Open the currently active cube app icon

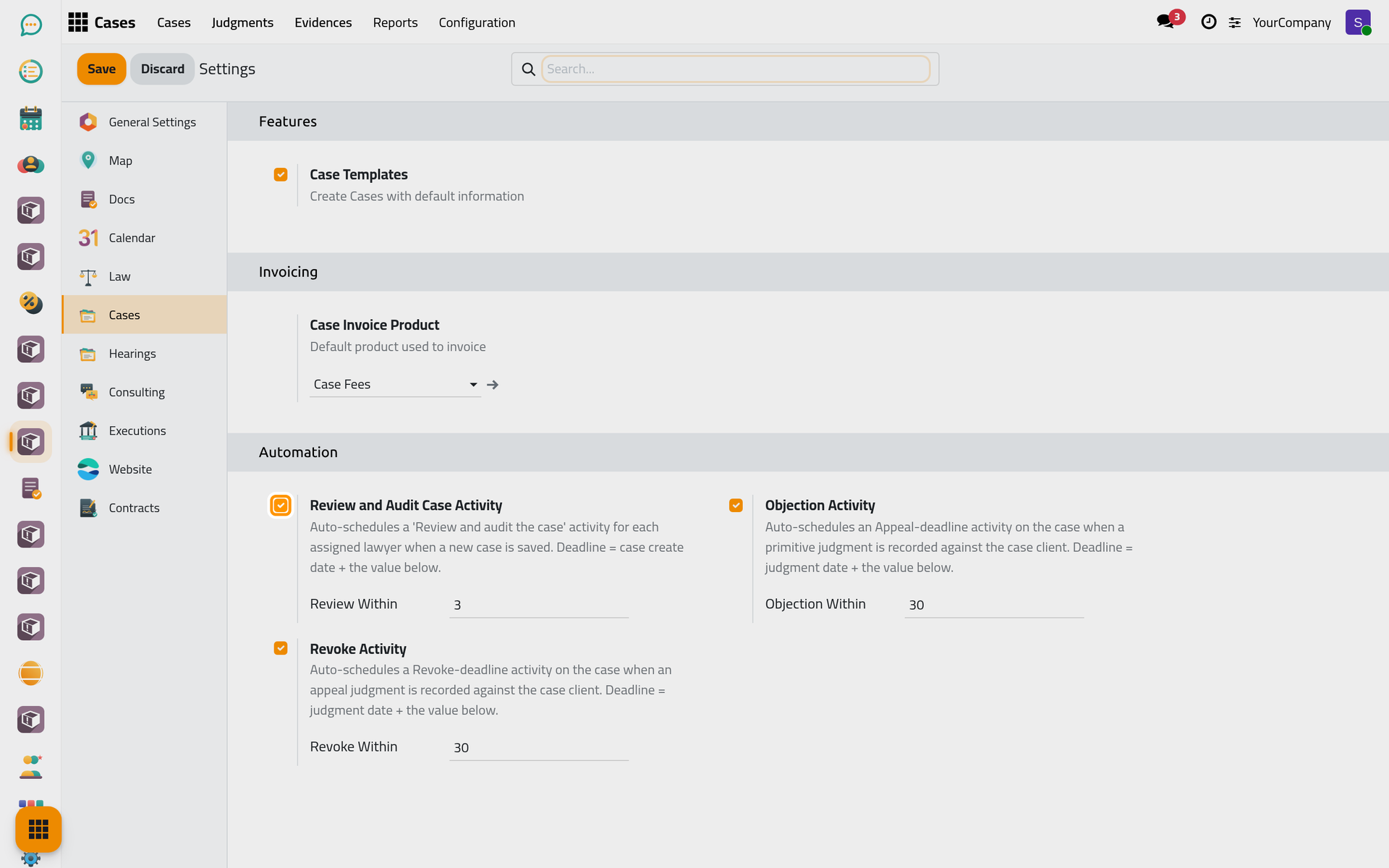coord(30,442)
